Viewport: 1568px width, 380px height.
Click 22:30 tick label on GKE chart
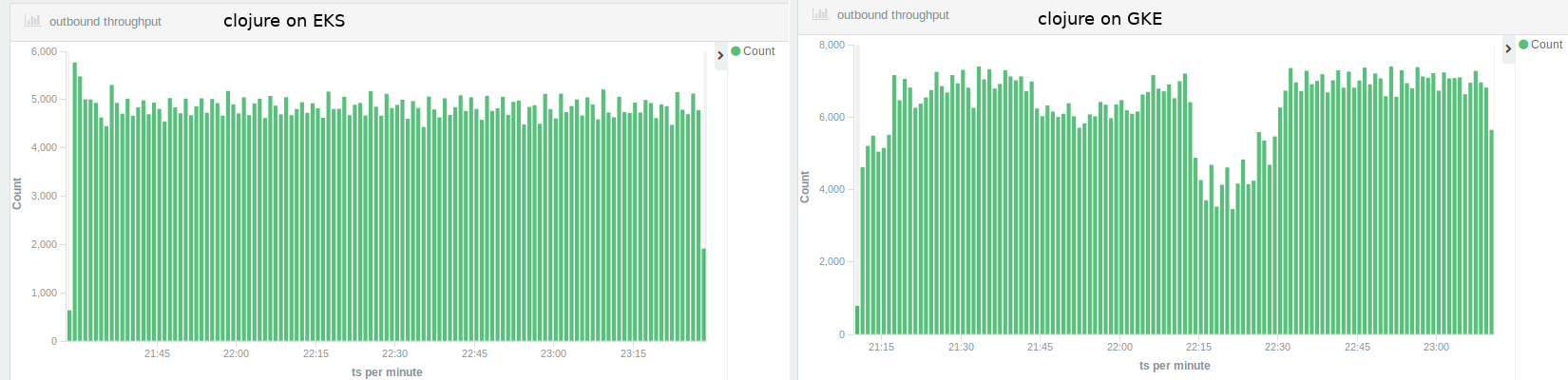click(1277, 347)
